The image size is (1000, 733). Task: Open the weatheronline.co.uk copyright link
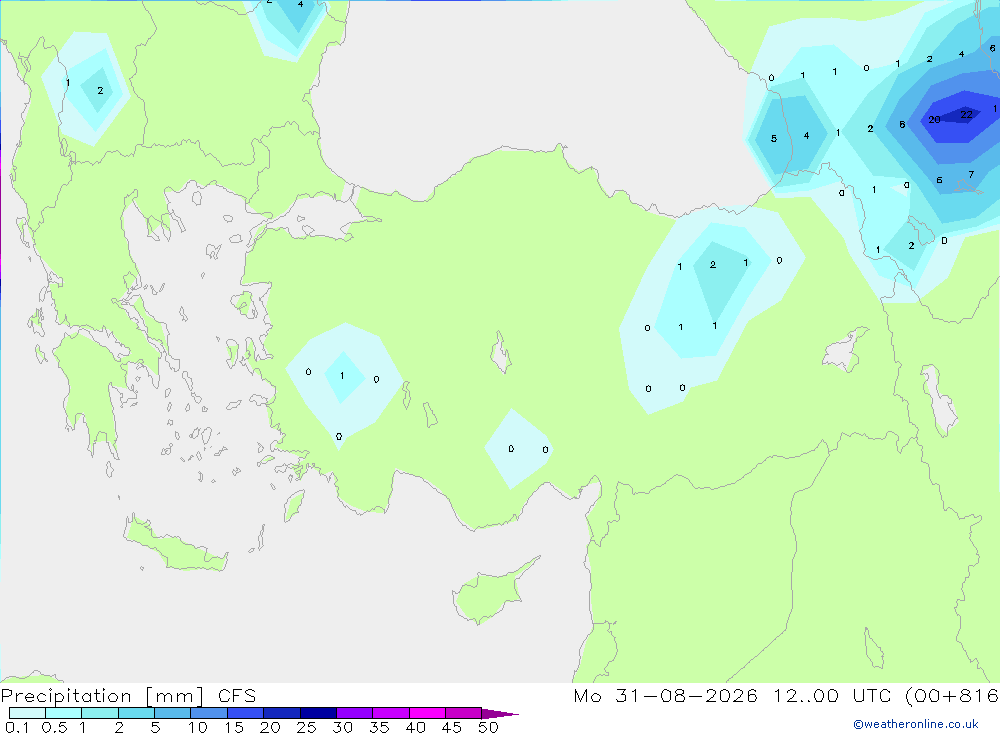coord(916,724)
